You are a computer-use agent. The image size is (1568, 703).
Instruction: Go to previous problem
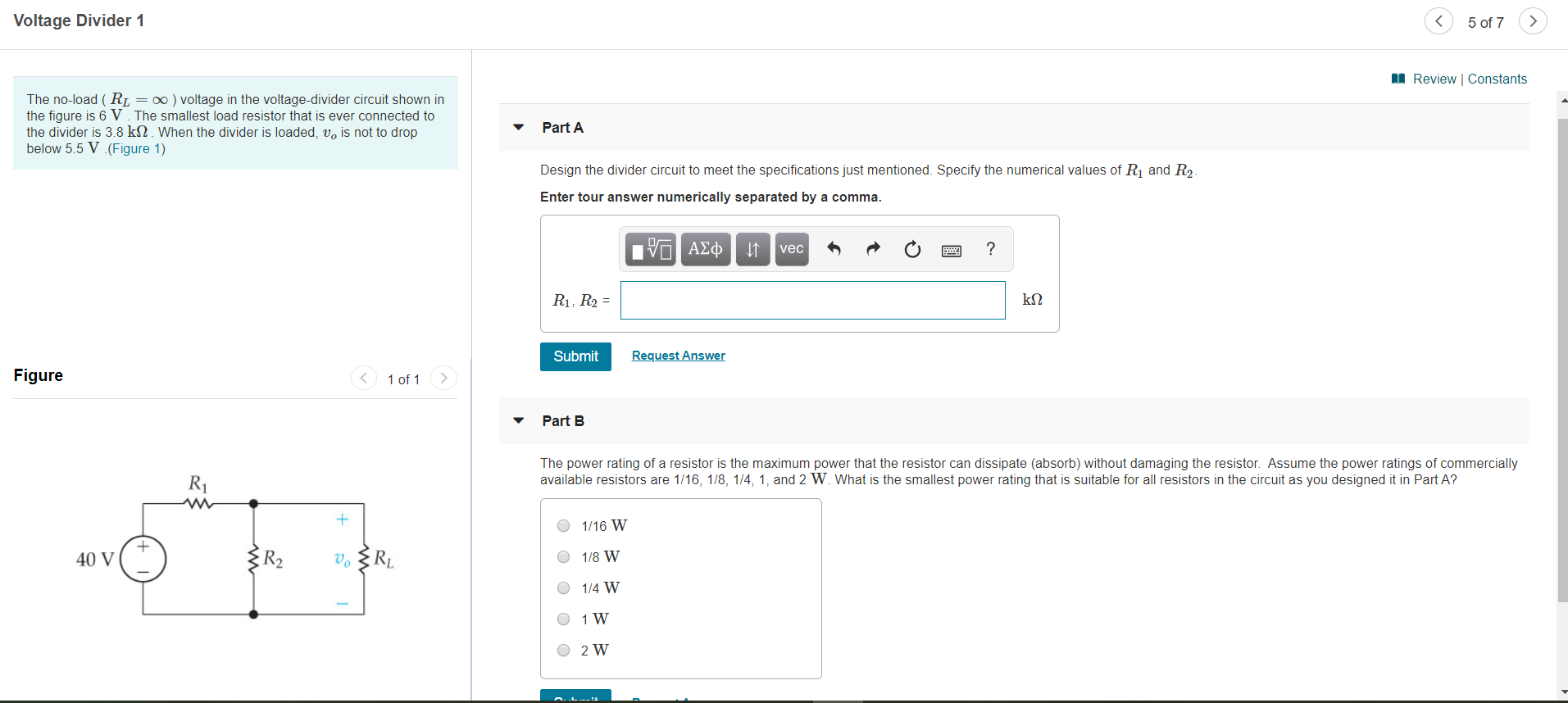coord(1438,21)
